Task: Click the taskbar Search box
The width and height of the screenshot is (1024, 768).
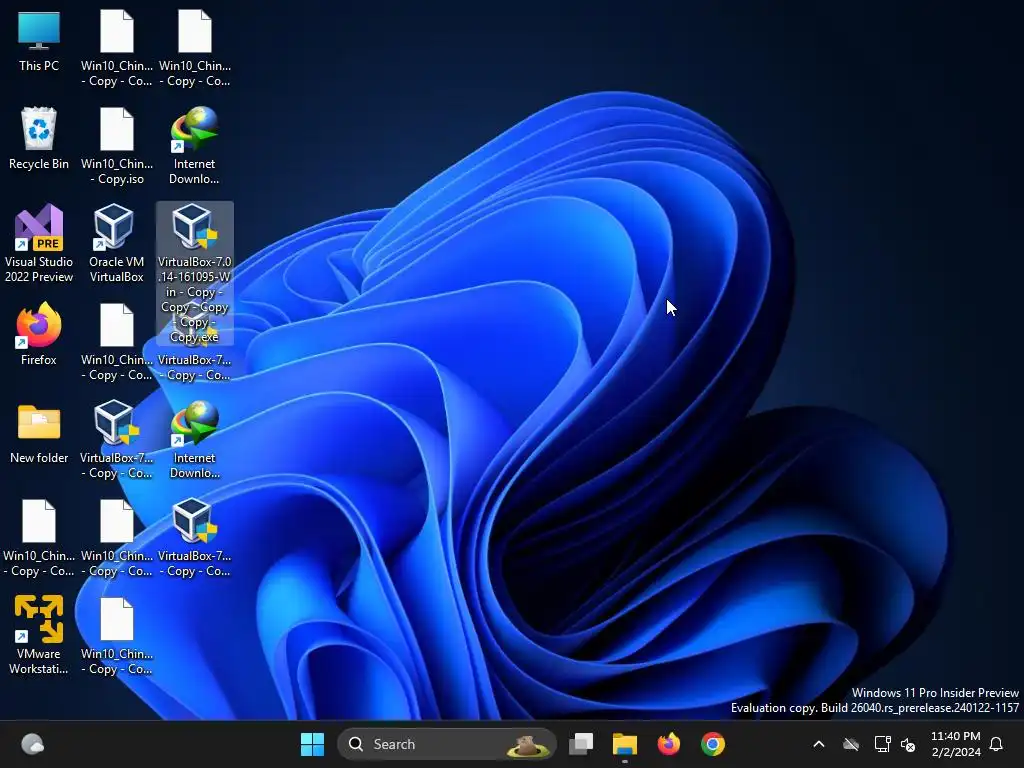Action: (447, 744)
